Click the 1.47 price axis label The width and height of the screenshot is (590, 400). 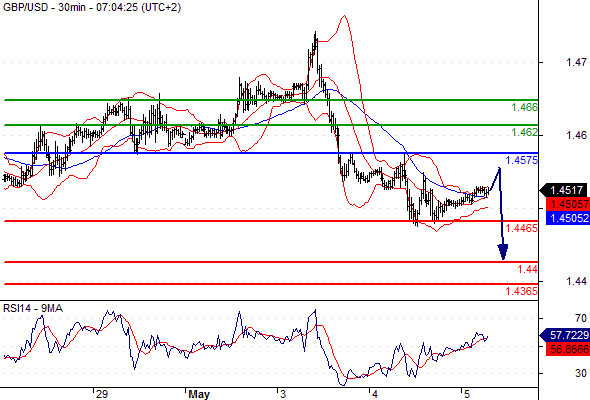tap(576, 62)
